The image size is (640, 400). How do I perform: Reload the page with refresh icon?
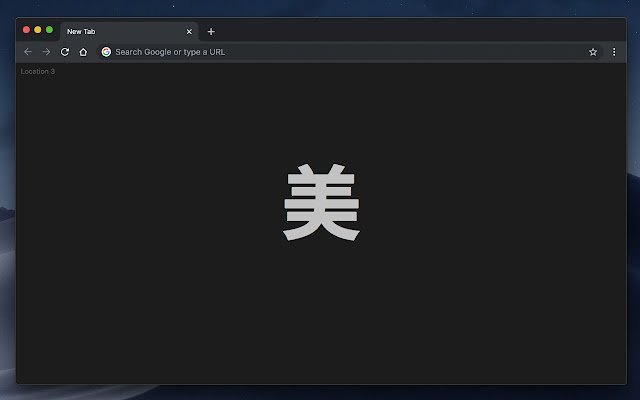pyautogui.click(x=64, y=52)
